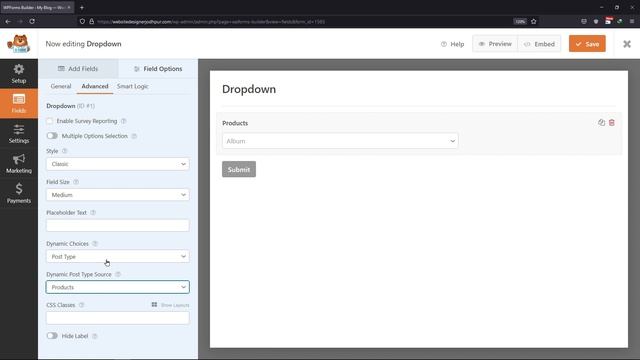Click help icon next to Placeholder Text
Screen dimensions: 640x360
coord(93,213)
